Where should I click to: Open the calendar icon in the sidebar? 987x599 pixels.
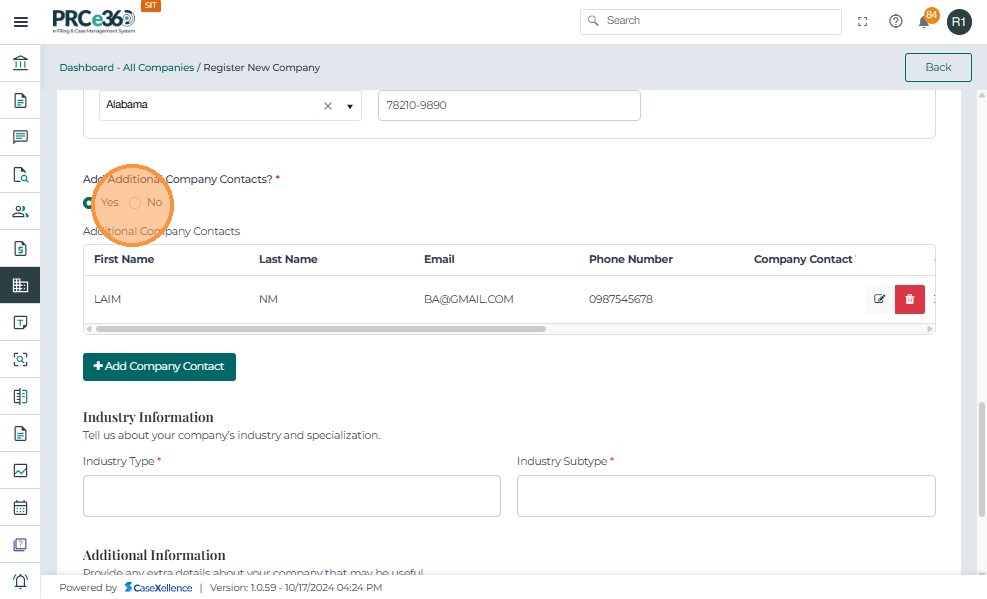tap(20, 507)
